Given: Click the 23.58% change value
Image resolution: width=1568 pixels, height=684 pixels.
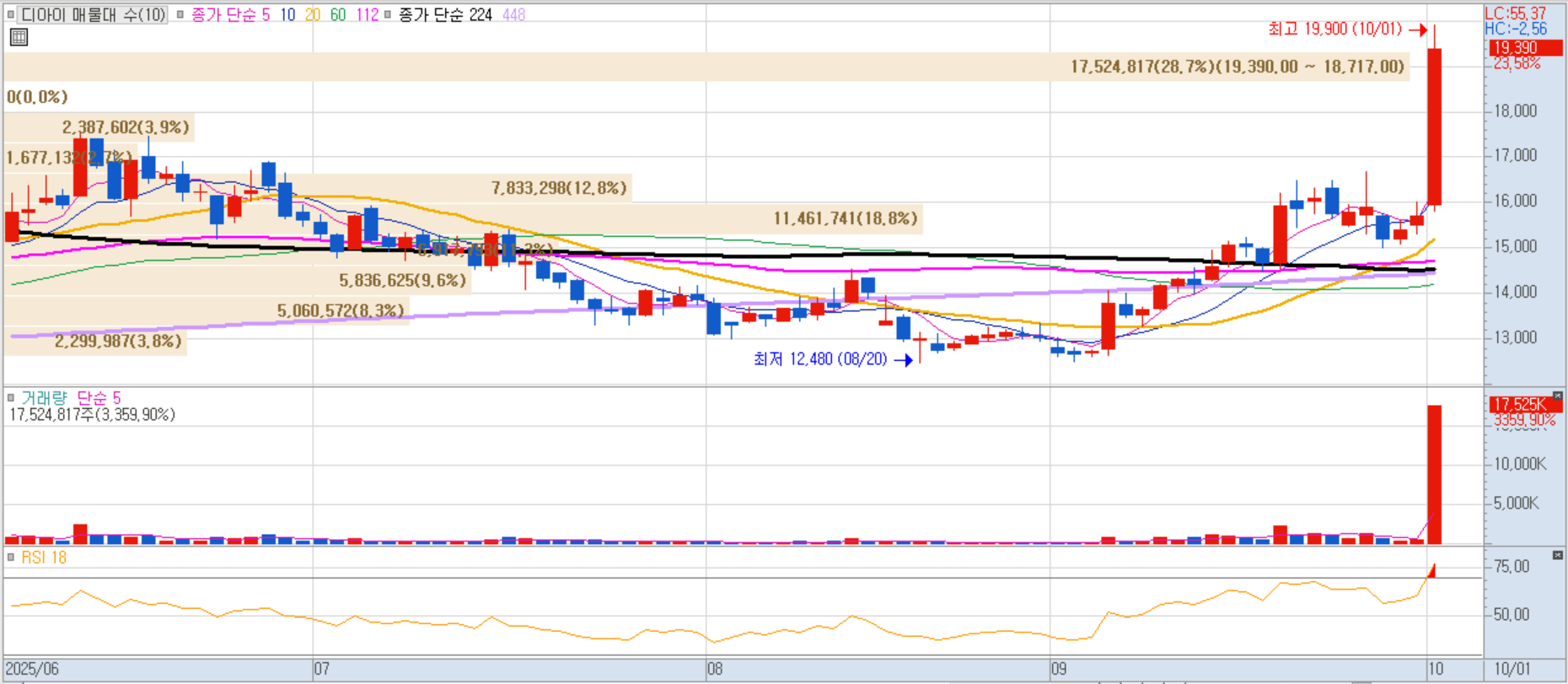Looking at the screenshot, I should click(x=1517, y=63).
